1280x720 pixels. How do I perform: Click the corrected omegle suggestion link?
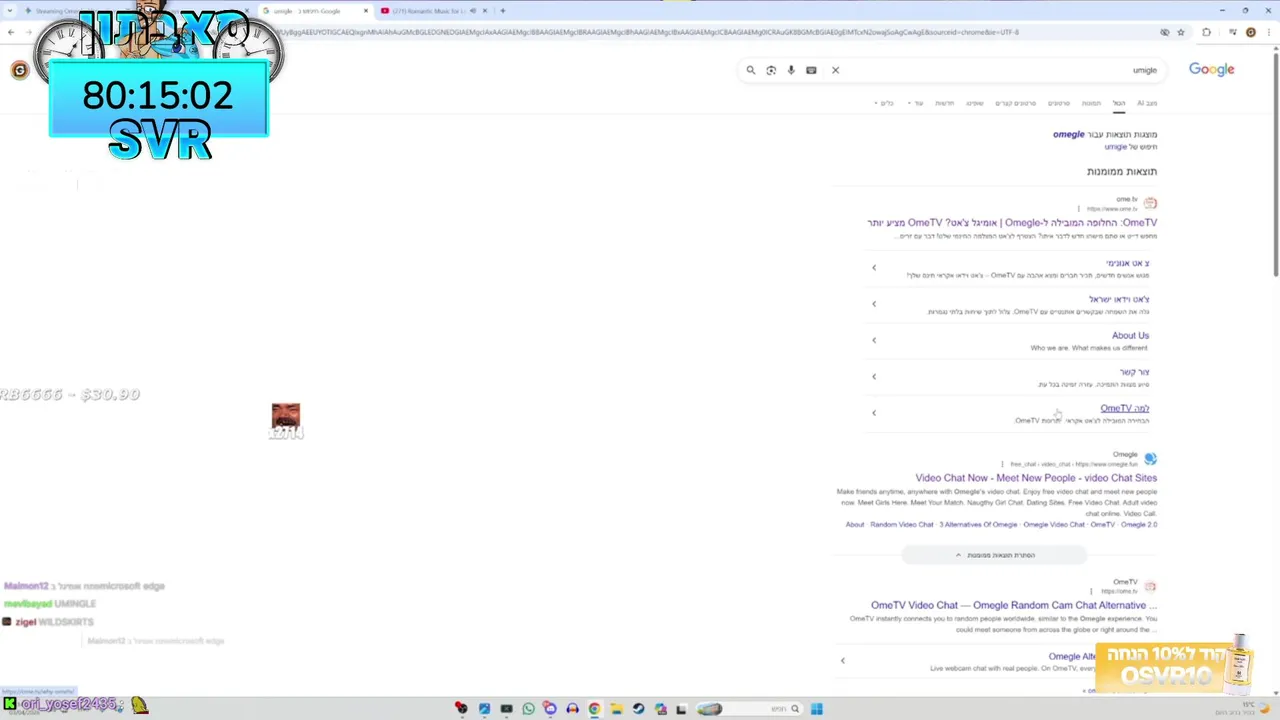point(1068,135)
